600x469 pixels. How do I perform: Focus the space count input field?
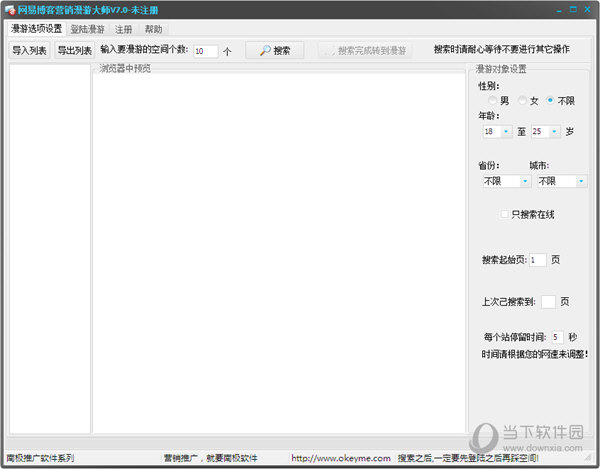(206, 51)
